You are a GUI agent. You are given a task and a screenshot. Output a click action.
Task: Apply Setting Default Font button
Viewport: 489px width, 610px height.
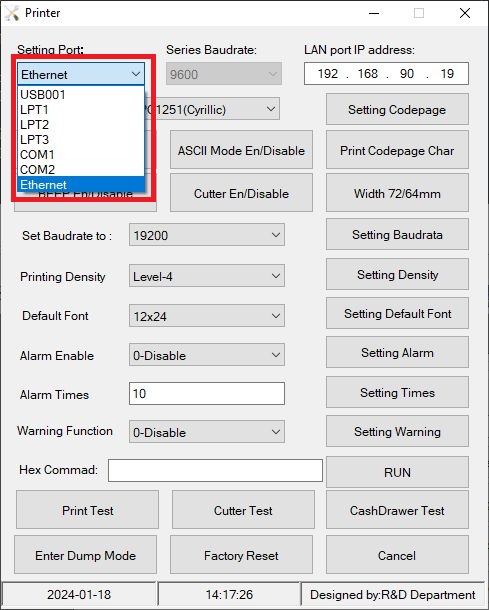[397, 314]
